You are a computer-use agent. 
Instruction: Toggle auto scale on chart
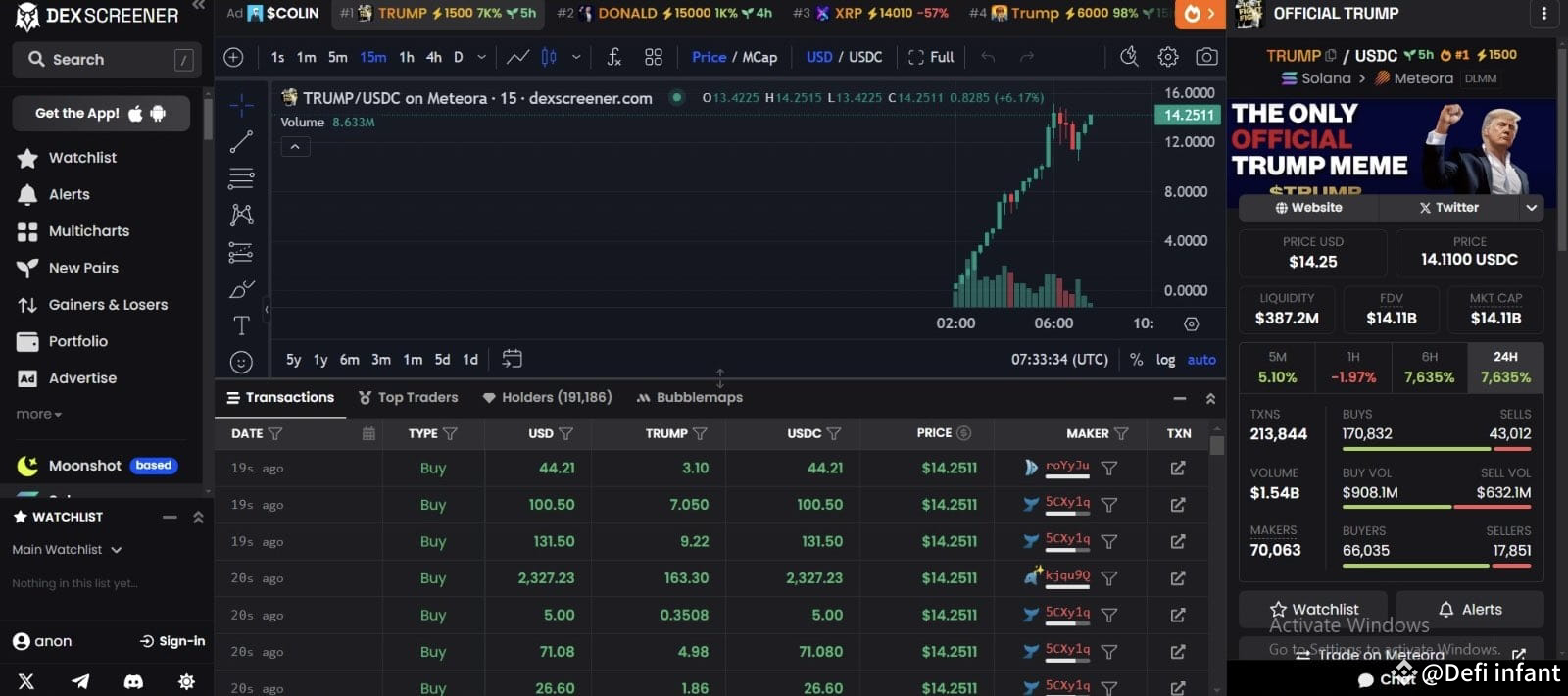click(1201, 360)
